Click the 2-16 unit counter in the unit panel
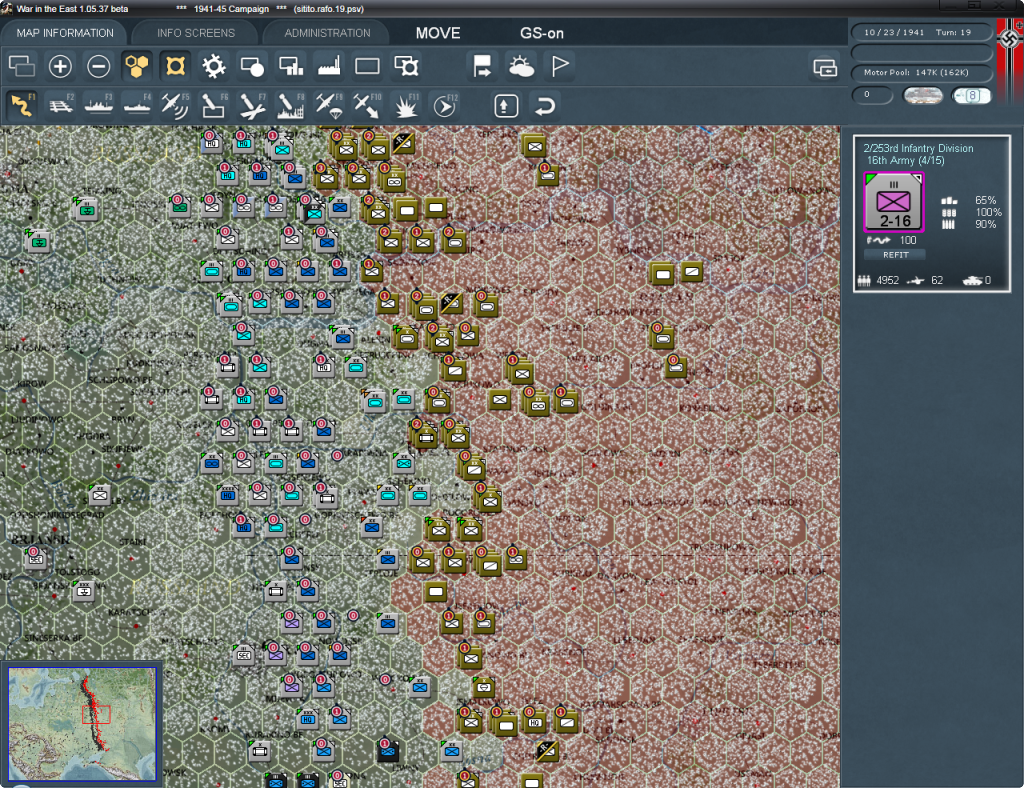 pyautogui.click(x=893, y=202)
